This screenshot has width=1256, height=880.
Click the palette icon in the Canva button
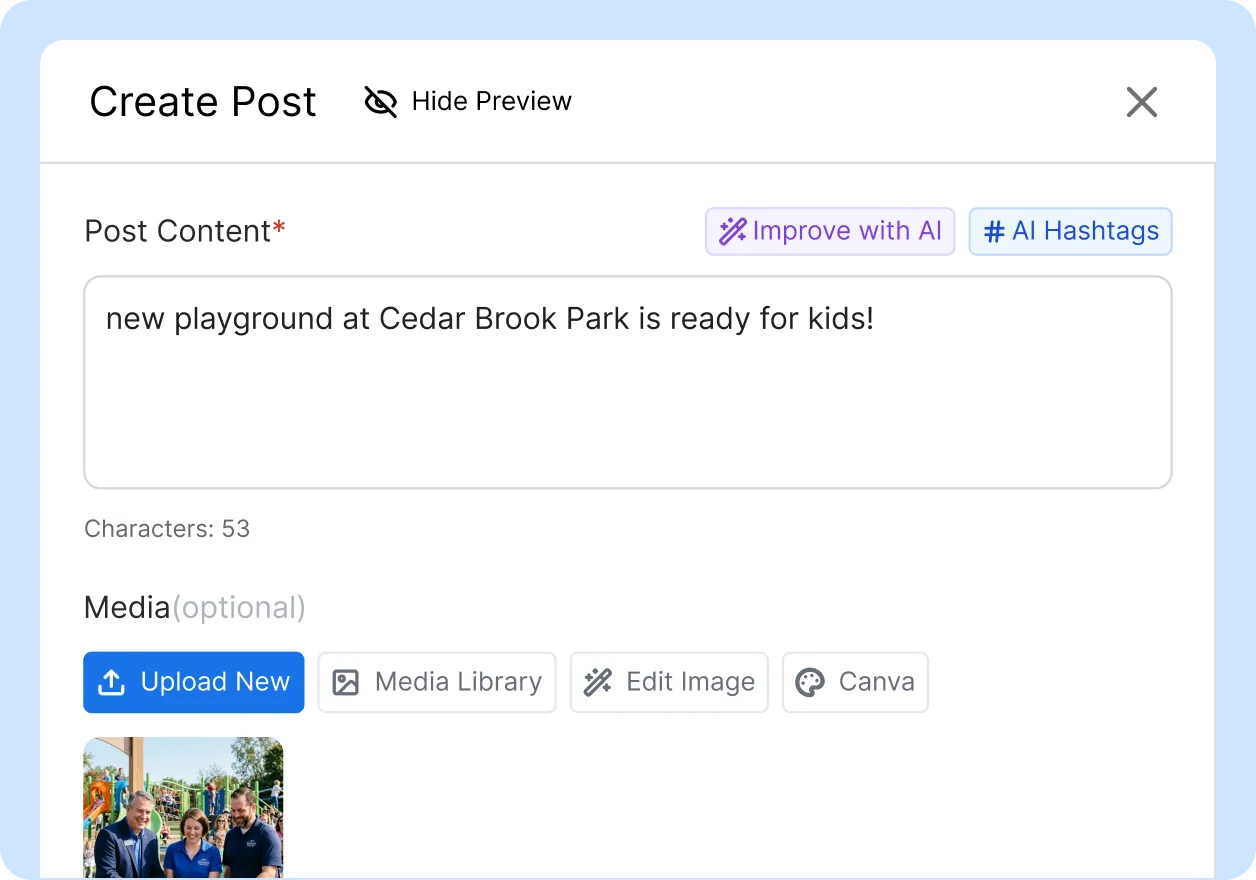[809, 683]
